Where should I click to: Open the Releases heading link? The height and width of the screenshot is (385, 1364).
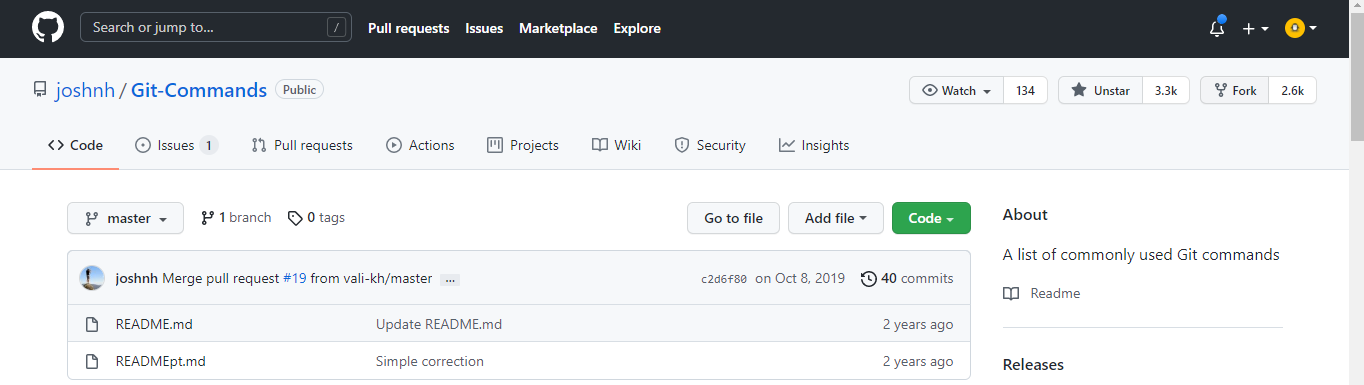[1033, 364]
